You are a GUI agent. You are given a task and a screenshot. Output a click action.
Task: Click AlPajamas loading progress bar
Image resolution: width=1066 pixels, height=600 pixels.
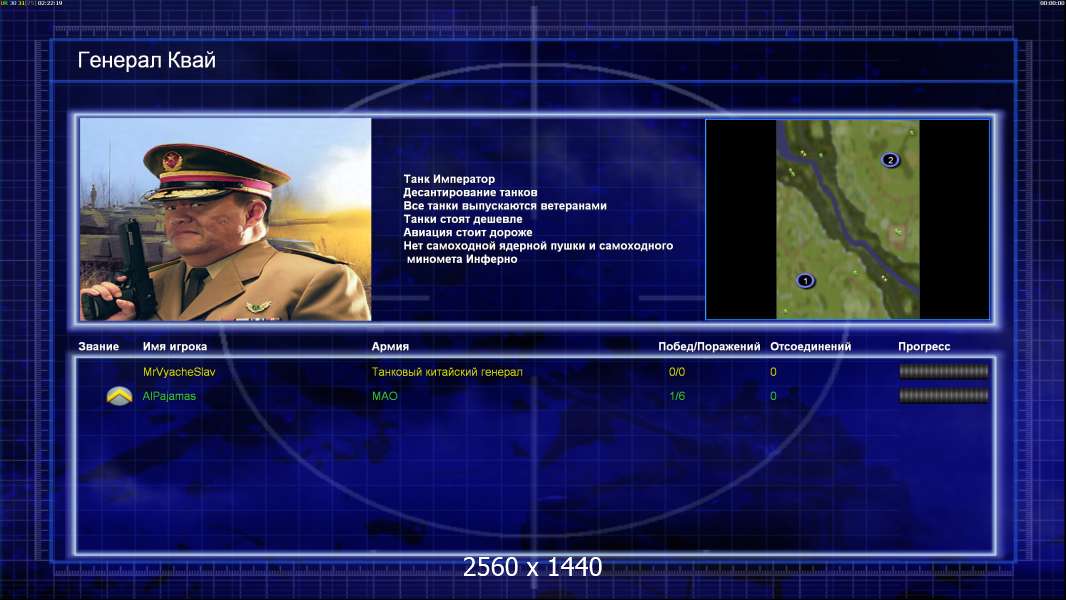coord(944,395)
